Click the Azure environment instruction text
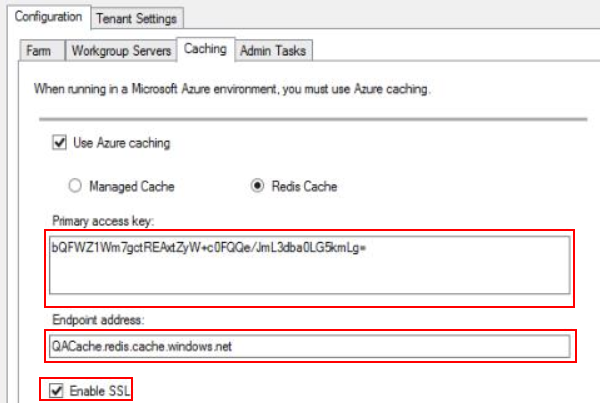Image resolution: width=600 pixels, height=403 pixels. (232, 89)
